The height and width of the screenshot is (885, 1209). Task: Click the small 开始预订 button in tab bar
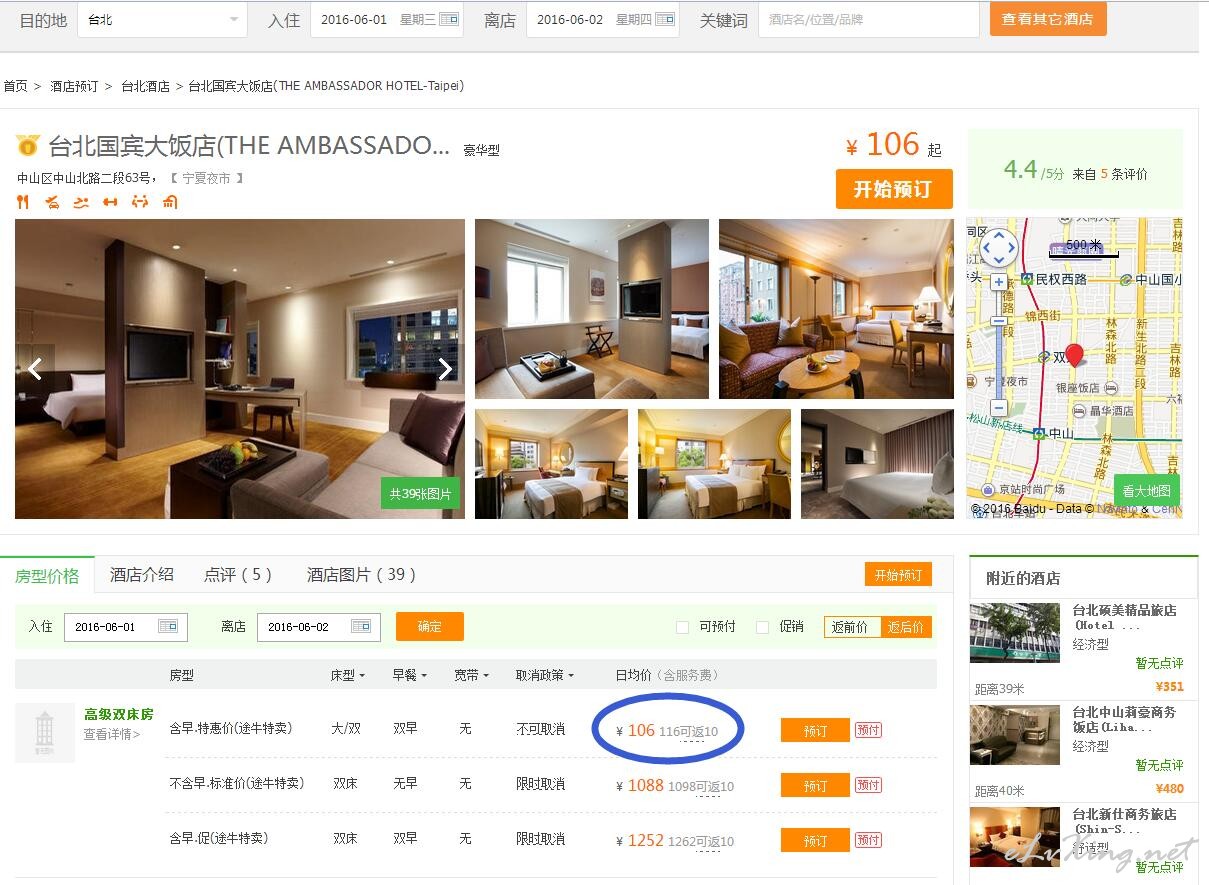[x=898, y=575]
